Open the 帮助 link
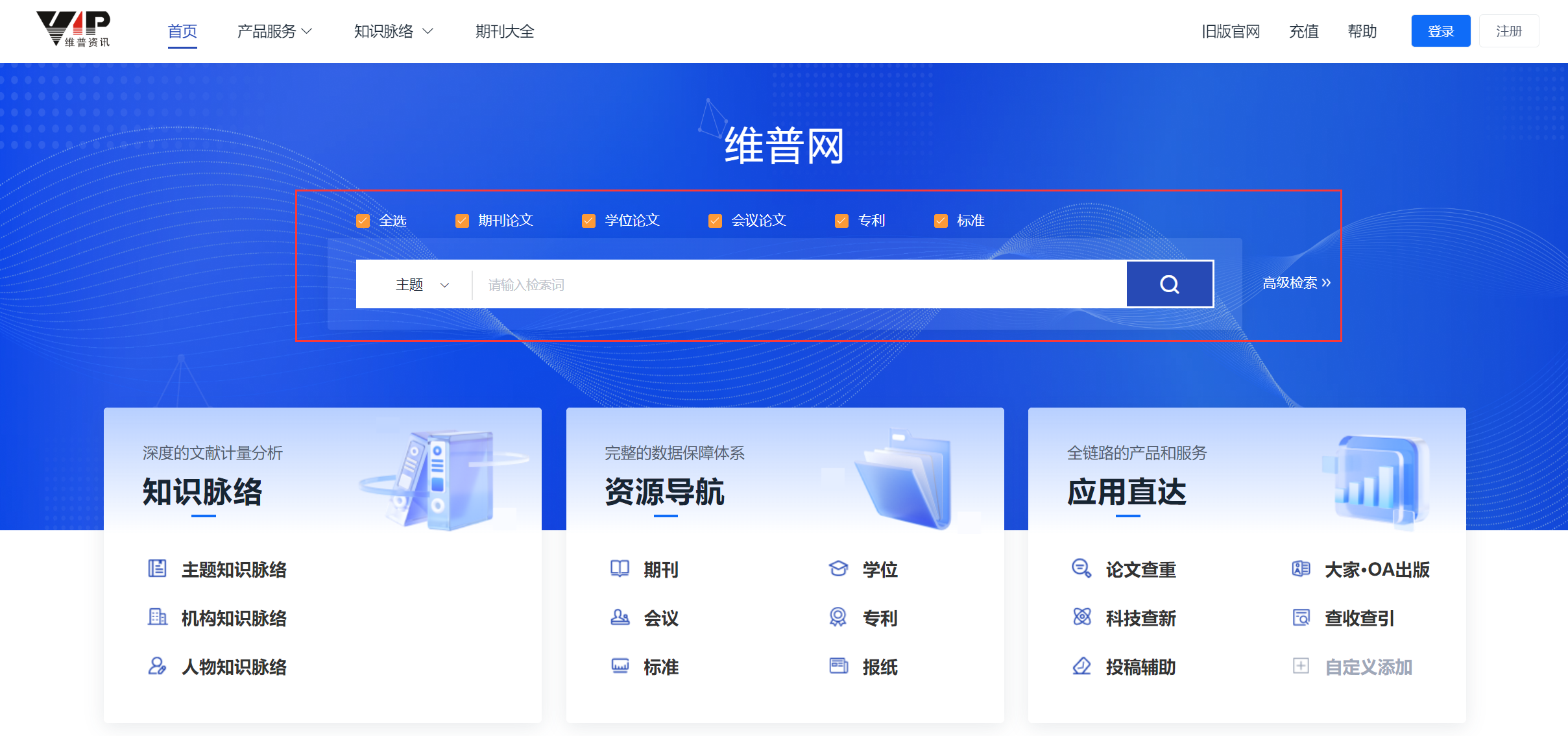Screen dimensions: 1568x736 (x=1362, y=31)
